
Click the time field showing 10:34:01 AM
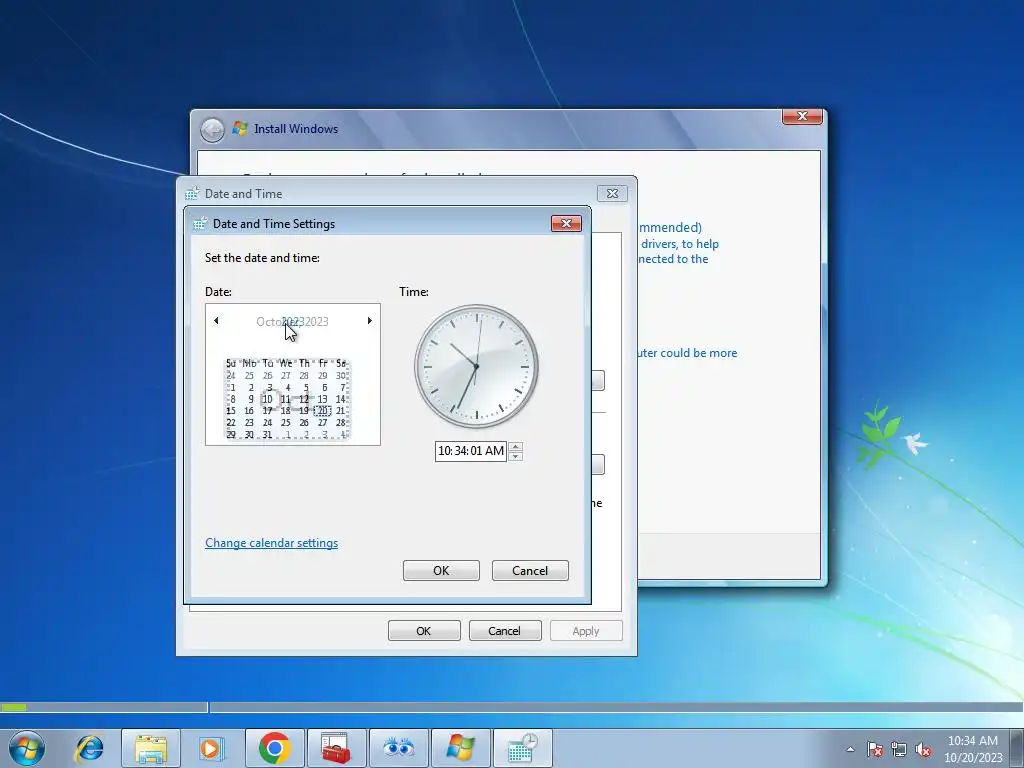(471, 451)
